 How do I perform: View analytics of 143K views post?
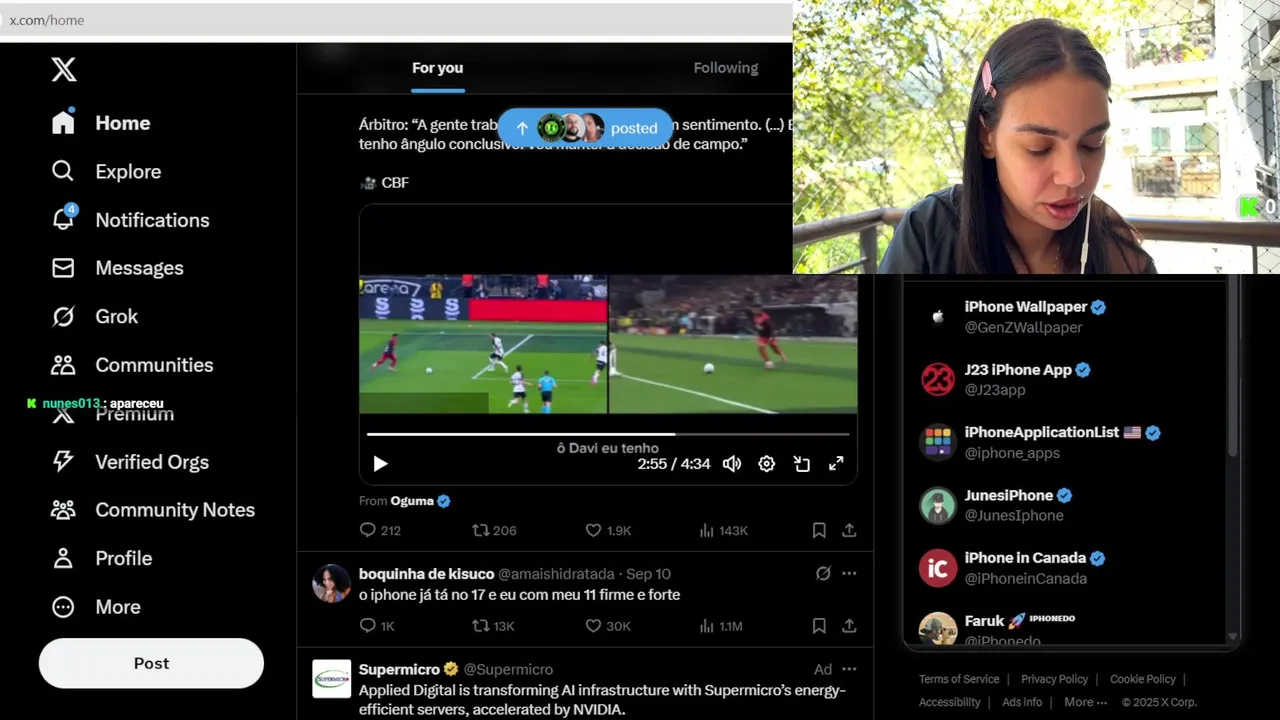pos(723,530)
